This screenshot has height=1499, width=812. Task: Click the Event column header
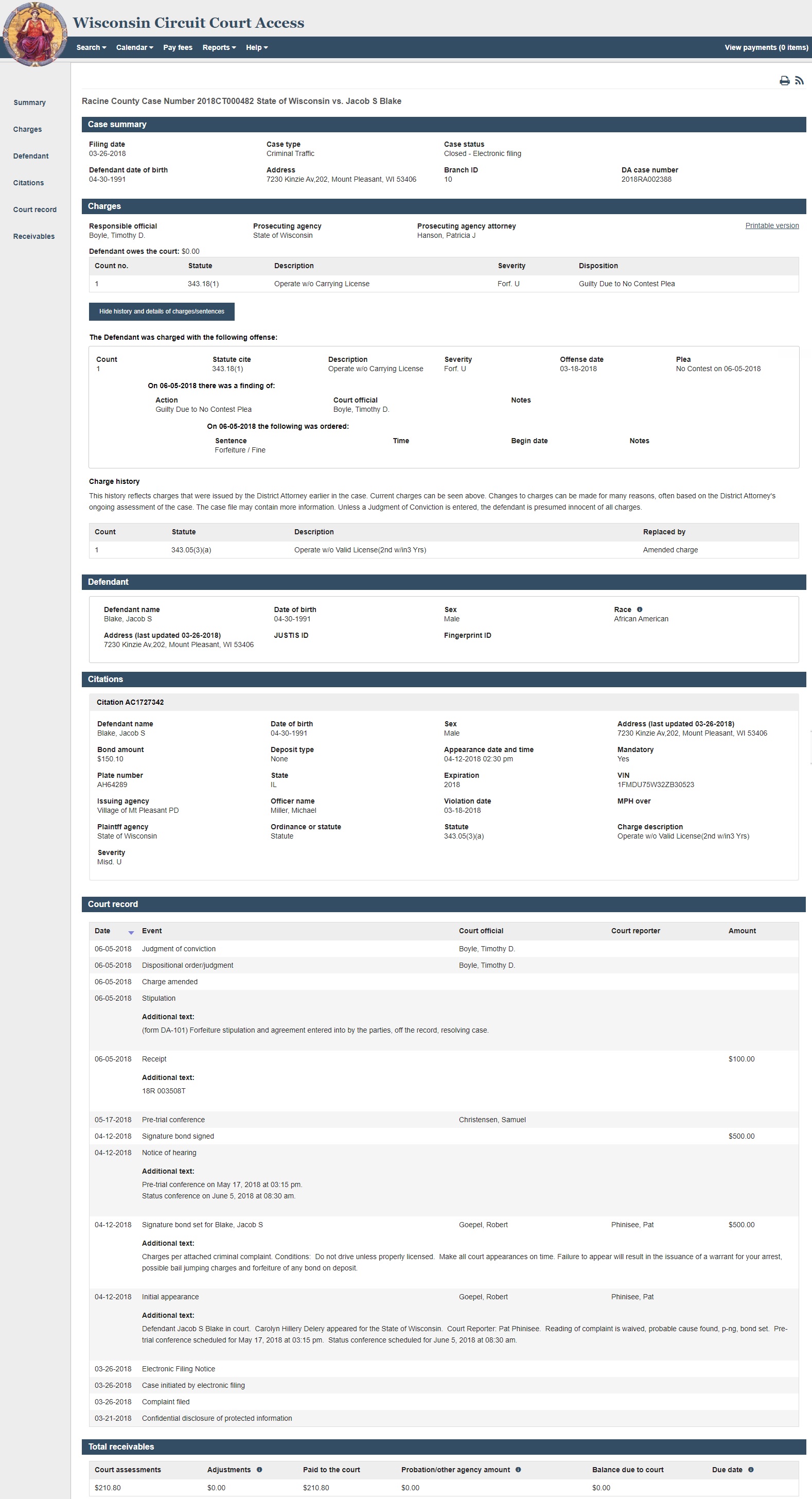(x=152, y=931)
